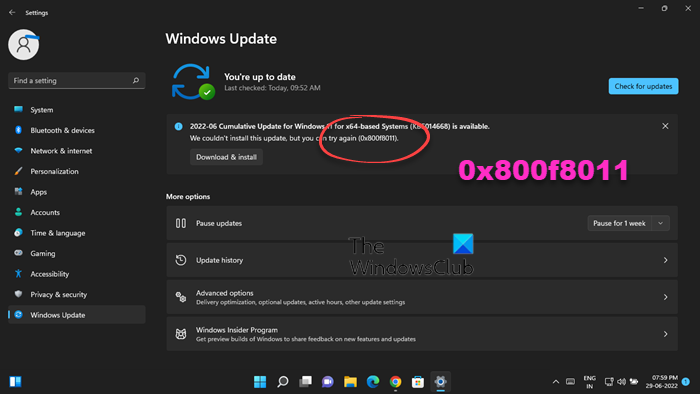This screenshot has width=700, height=394.
Task: Restore down the Settings window
Action: (x=665, y=8)
